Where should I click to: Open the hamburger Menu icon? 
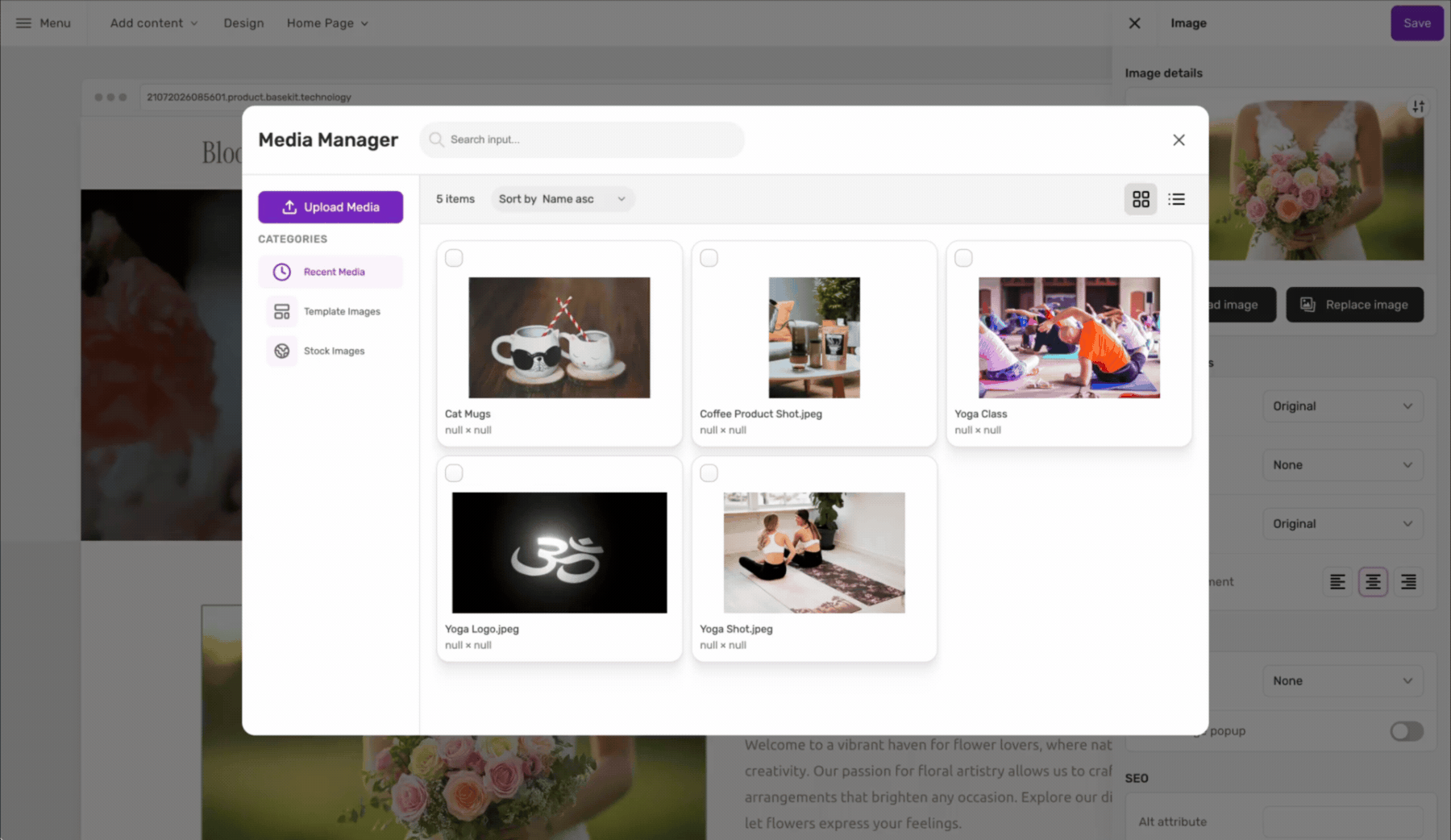coord(23,23)
